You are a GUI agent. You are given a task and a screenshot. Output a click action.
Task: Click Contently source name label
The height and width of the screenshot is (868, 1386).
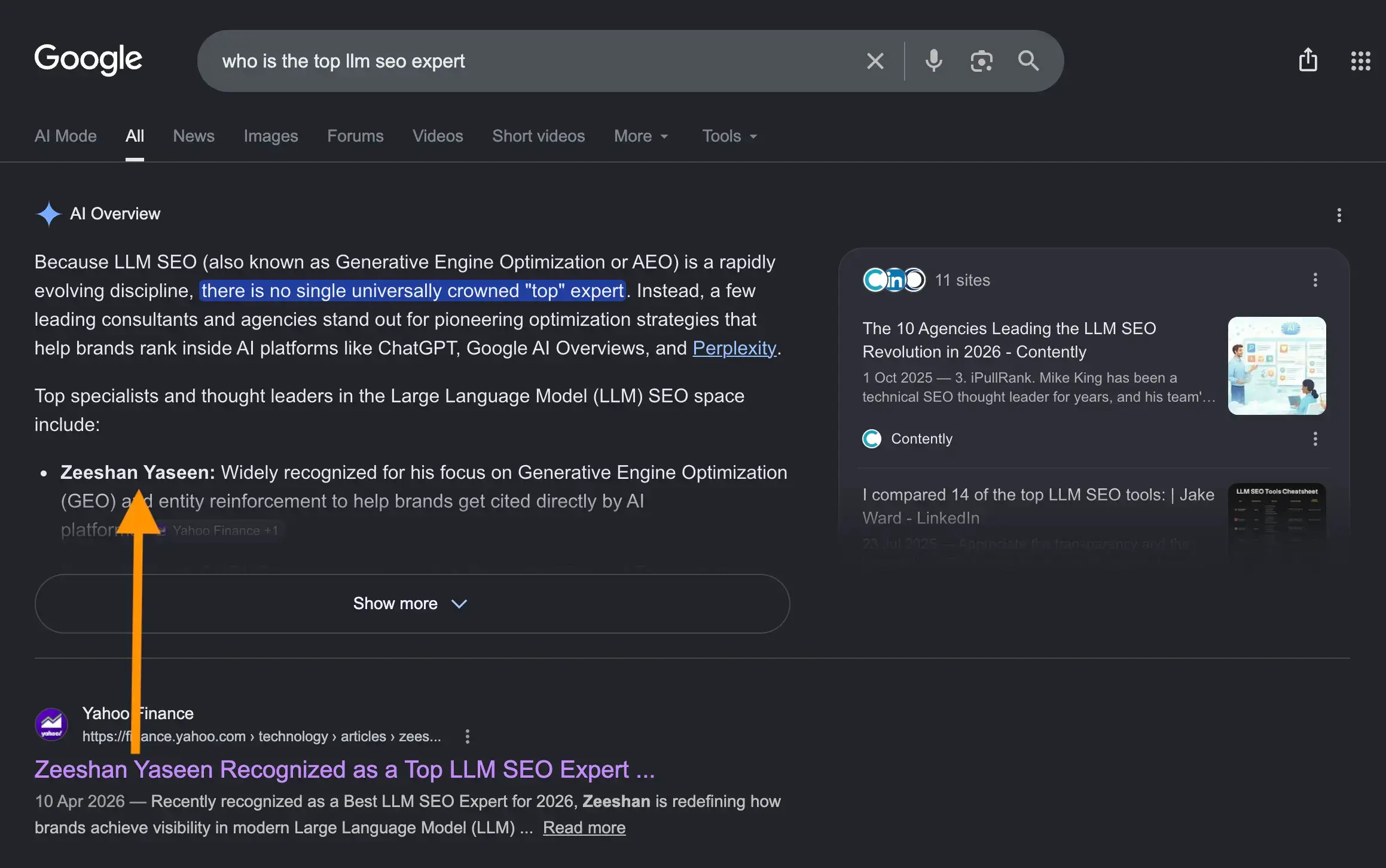click(921, 439)
